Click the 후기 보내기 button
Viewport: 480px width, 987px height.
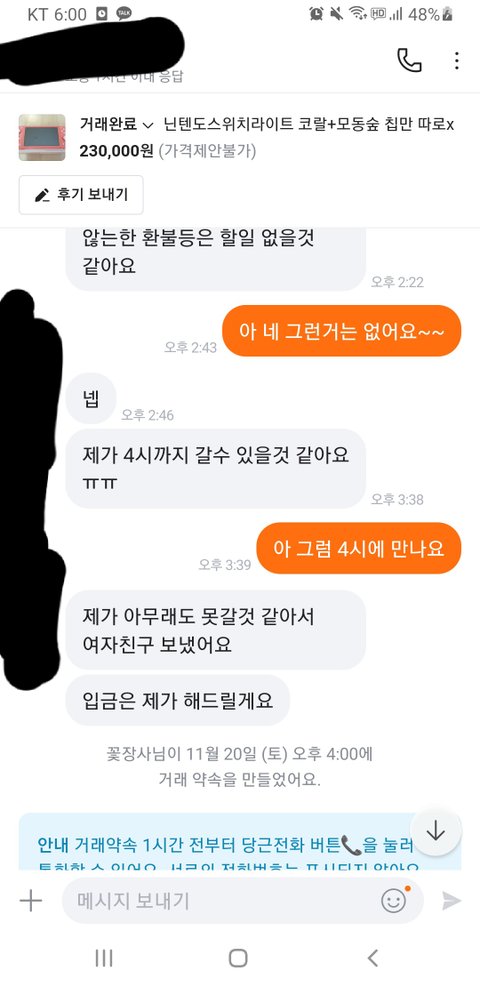click(81, 195)
